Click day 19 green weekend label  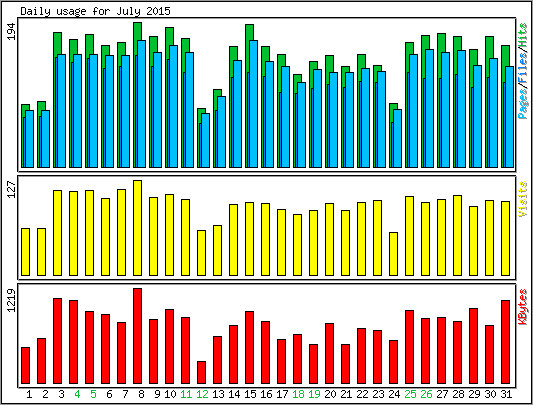point(314,394)
